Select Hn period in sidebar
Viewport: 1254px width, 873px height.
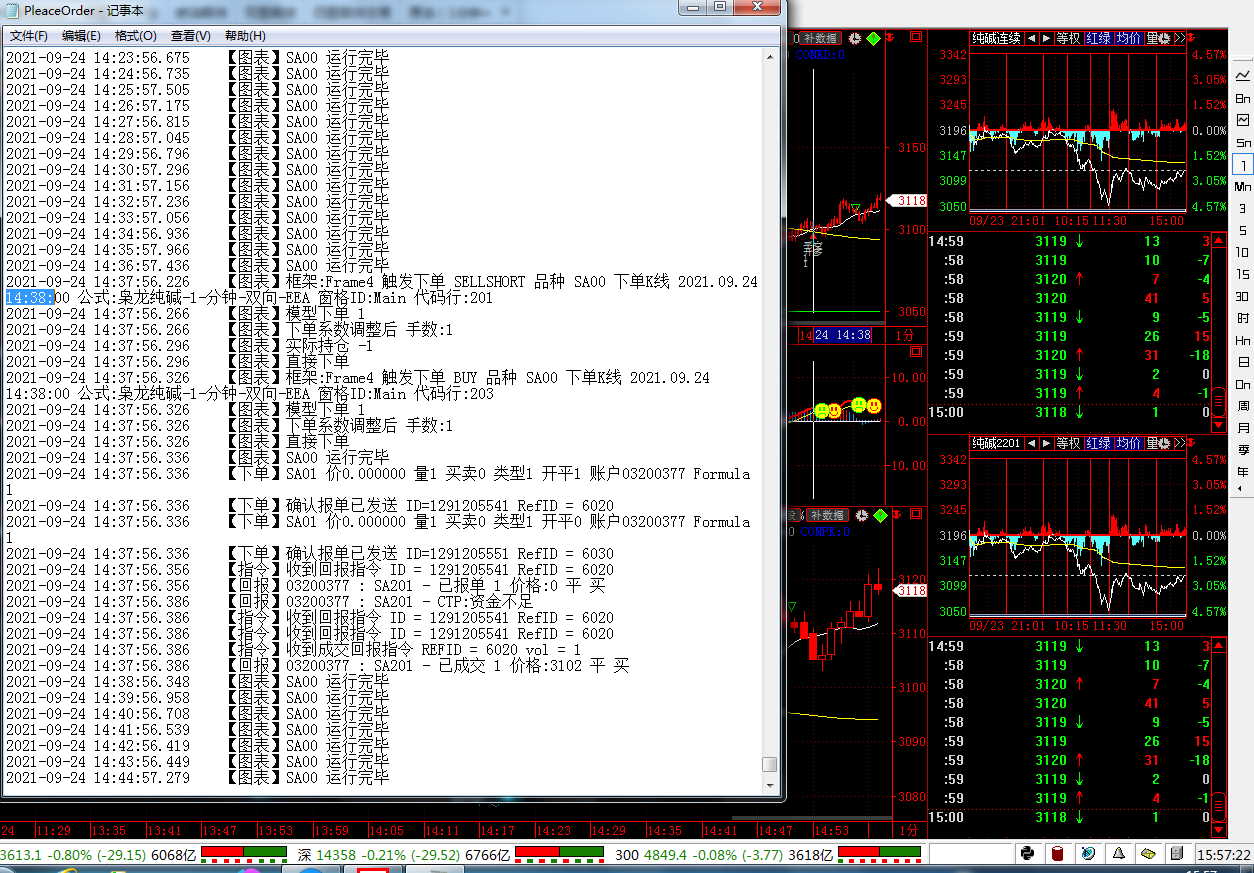[1243, 340]
